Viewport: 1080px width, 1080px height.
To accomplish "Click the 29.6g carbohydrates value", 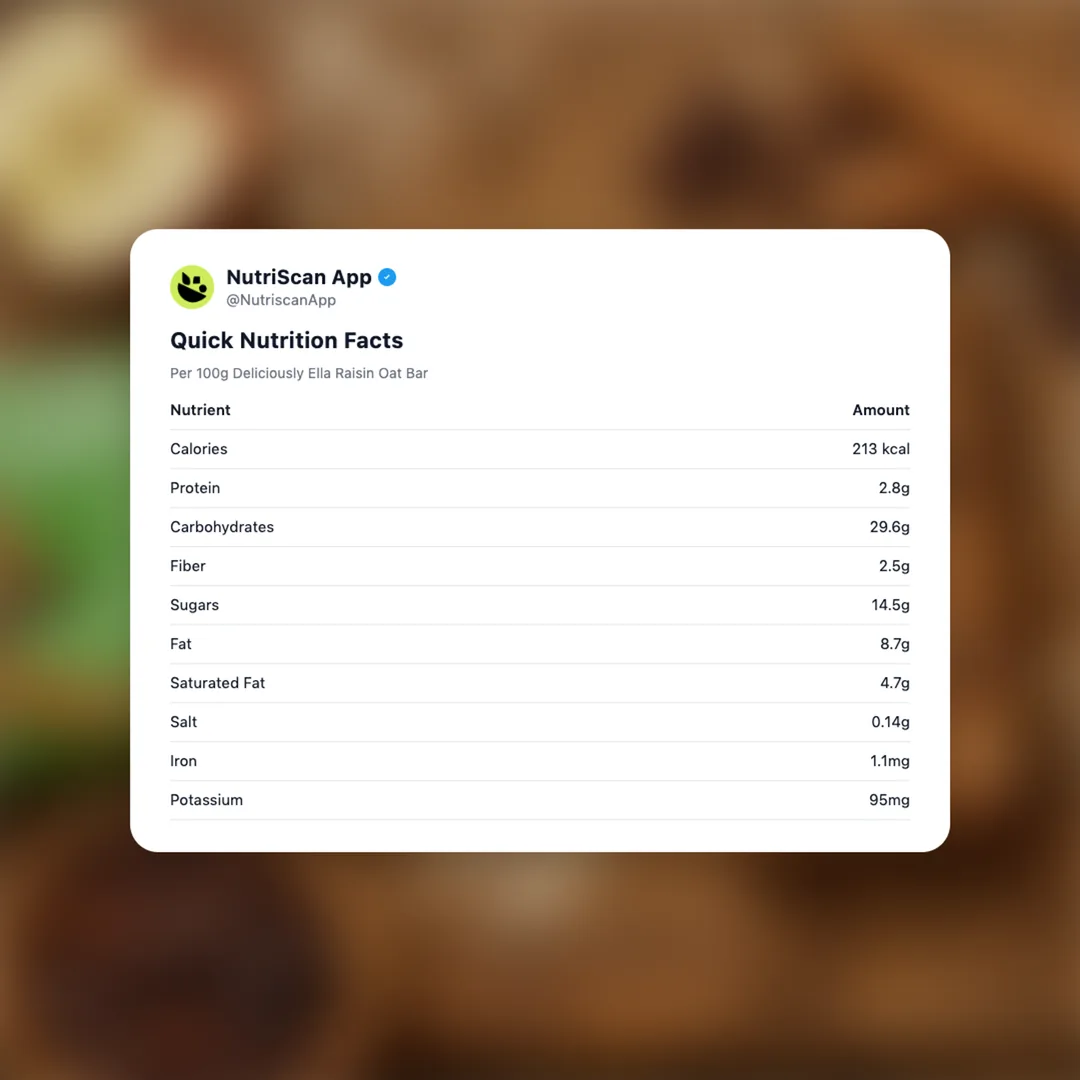I will click(890, 527).
